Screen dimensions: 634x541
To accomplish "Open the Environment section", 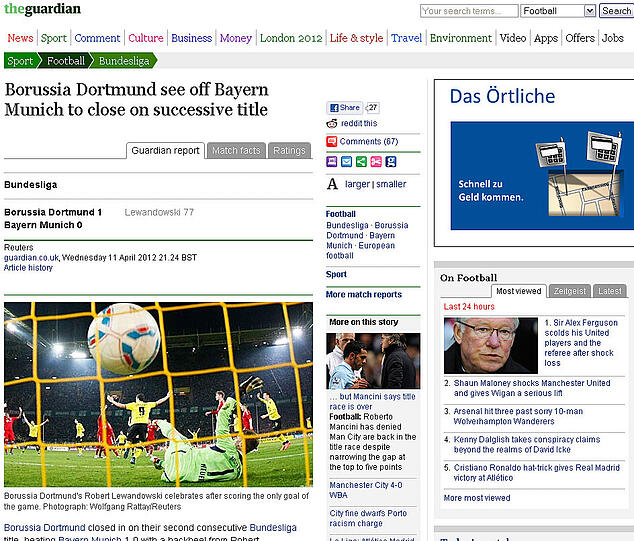I will point(461,38).
